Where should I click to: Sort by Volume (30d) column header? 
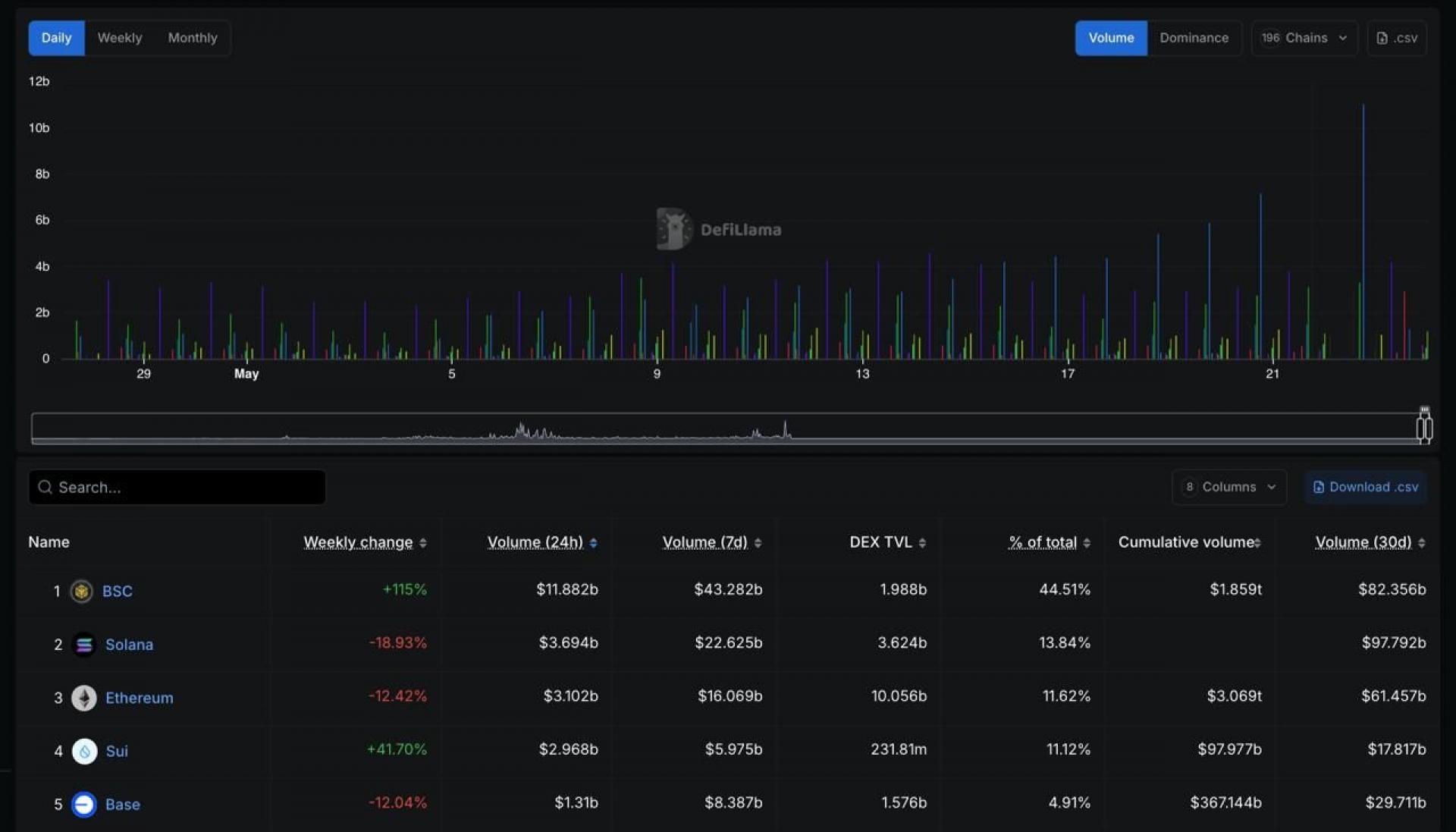pos(1363,542)
